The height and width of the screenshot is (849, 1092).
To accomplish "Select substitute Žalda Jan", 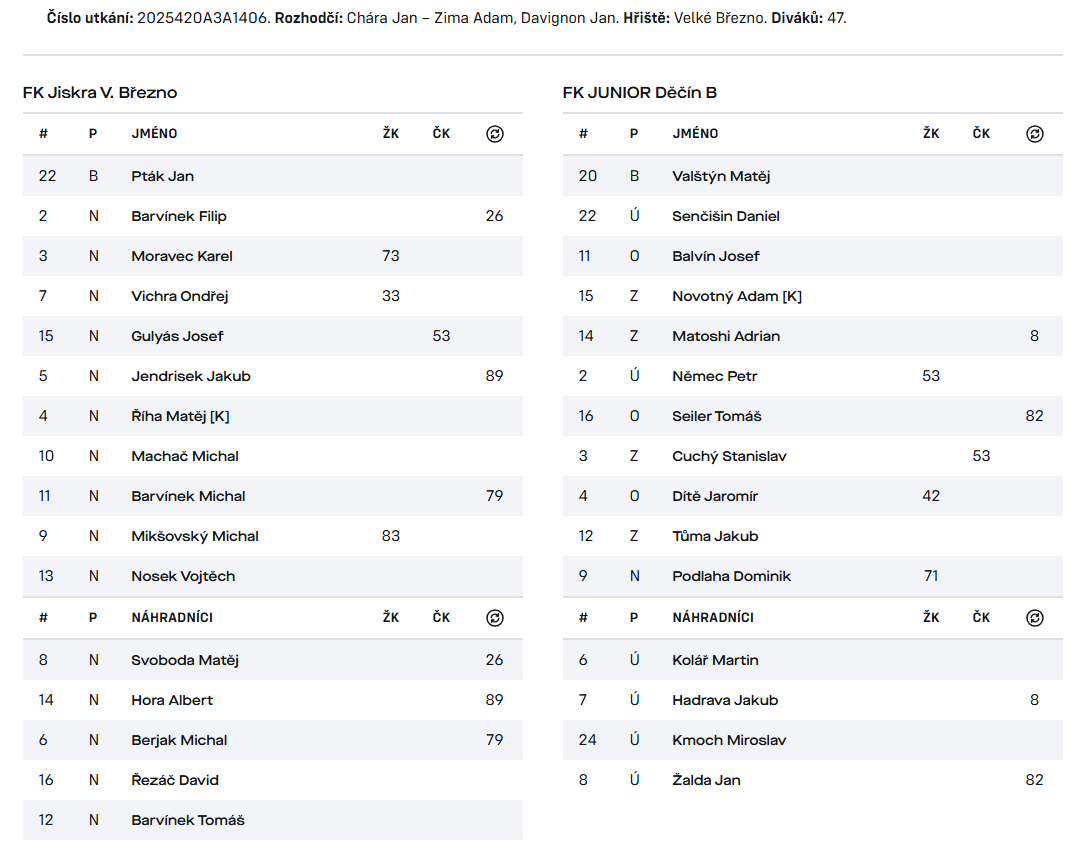I will tap(706, 780).
